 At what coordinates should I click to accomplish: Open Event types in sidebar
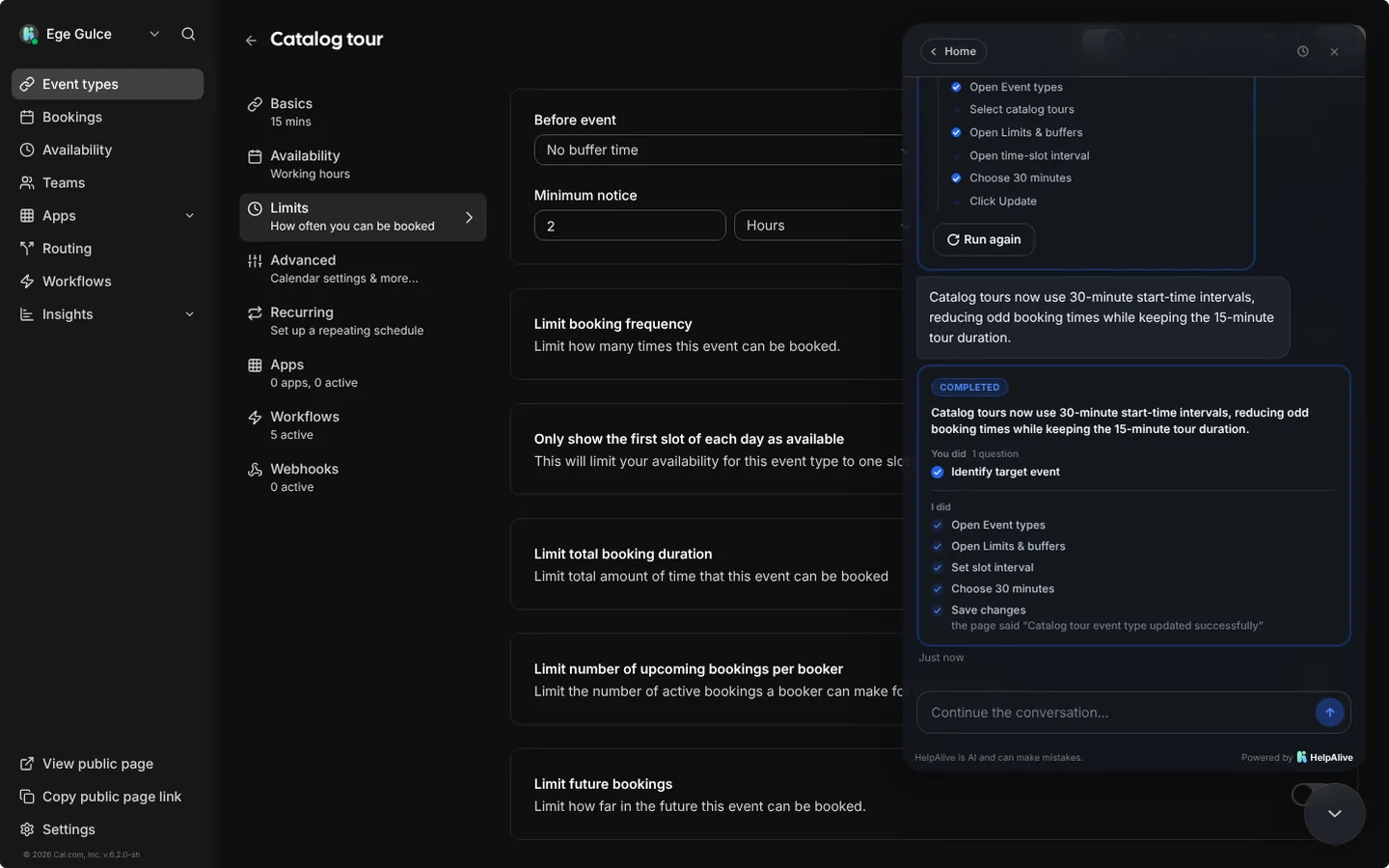[x=107, y=84]
